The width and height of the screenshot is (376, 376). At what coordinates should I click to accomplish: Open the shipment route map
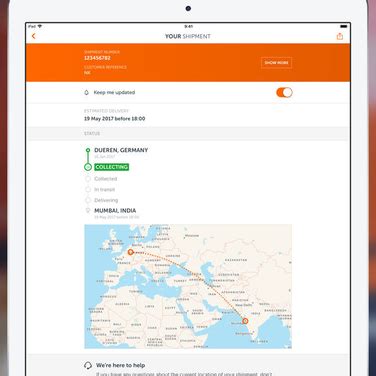[188, 286]
